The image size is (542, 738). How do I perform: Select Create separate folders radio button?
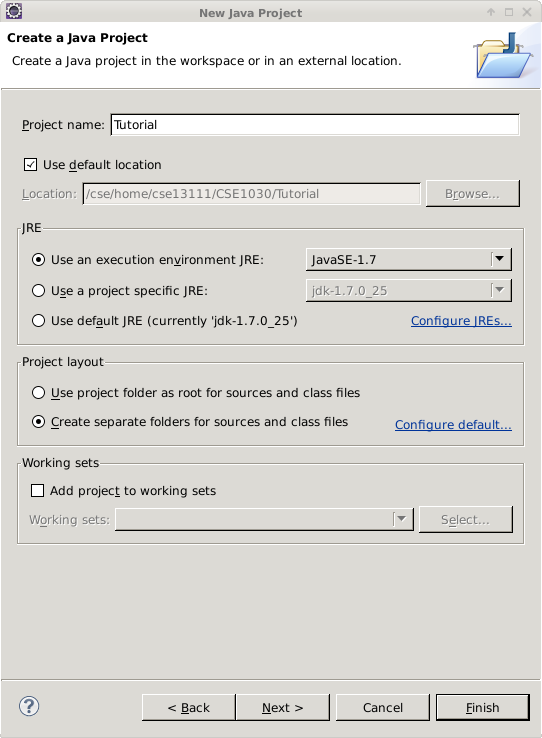(x=39, y=422)
